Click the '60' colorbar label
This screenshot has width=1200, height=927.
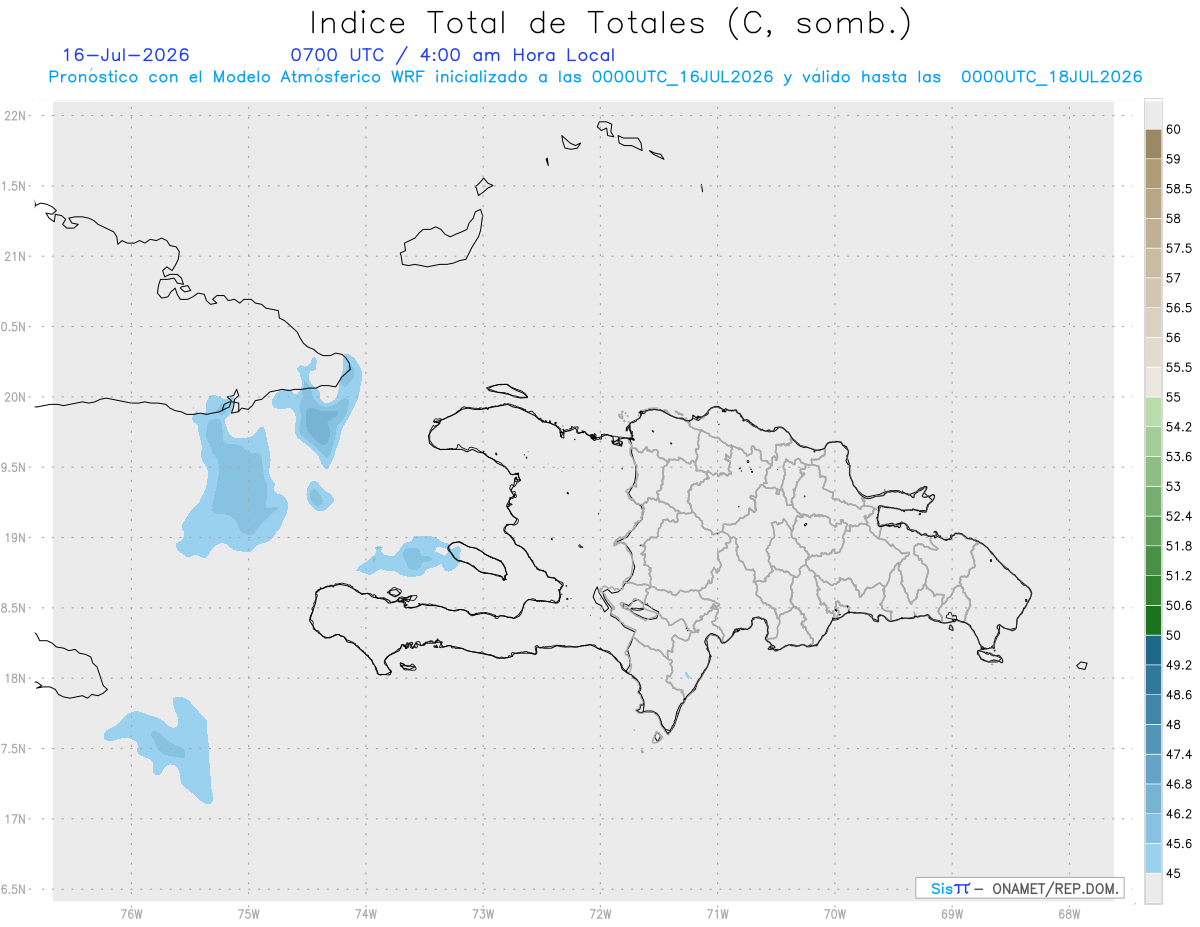[x=1173, y=130]
